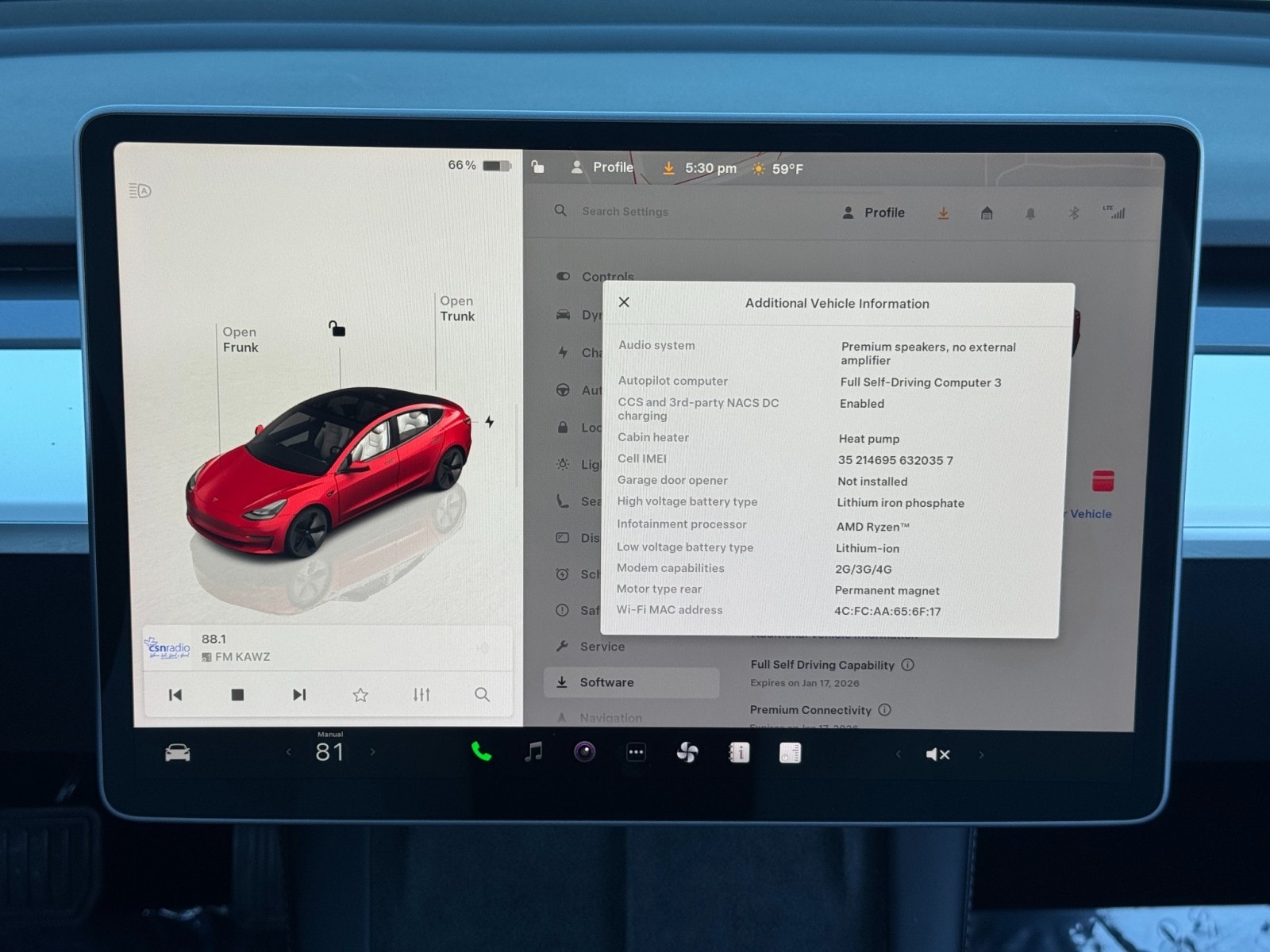Open the audio equalizer sliders
Image resolution: width=1270 pixels, height=952 pixels.
coord(421,695)
